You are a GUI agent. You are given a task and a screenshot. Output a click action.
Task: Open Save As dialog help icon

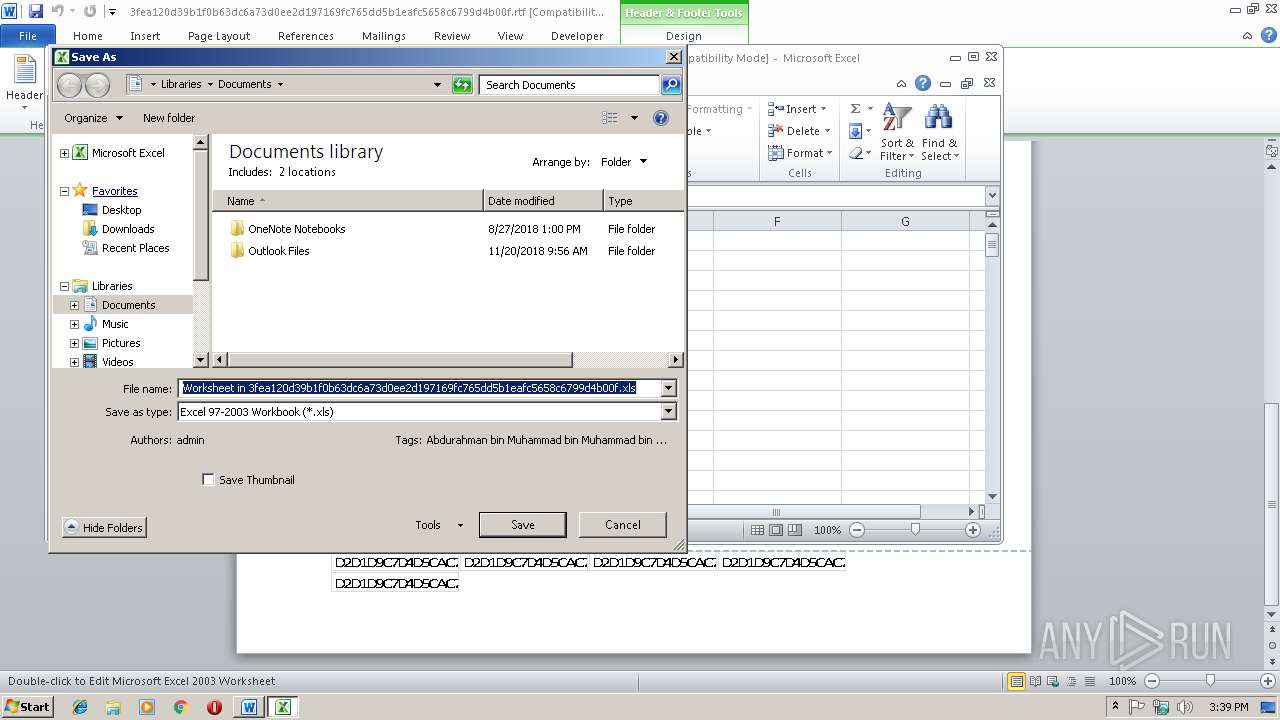[660, 118]
